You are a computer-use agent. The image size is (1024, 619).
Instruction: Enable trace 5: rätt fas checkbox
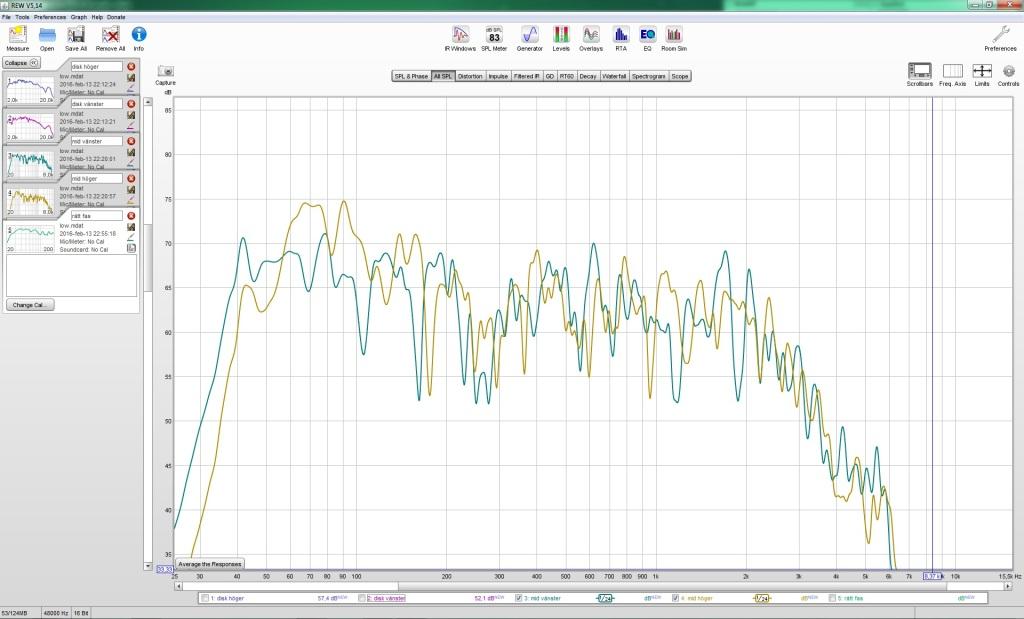pos(832,598)
